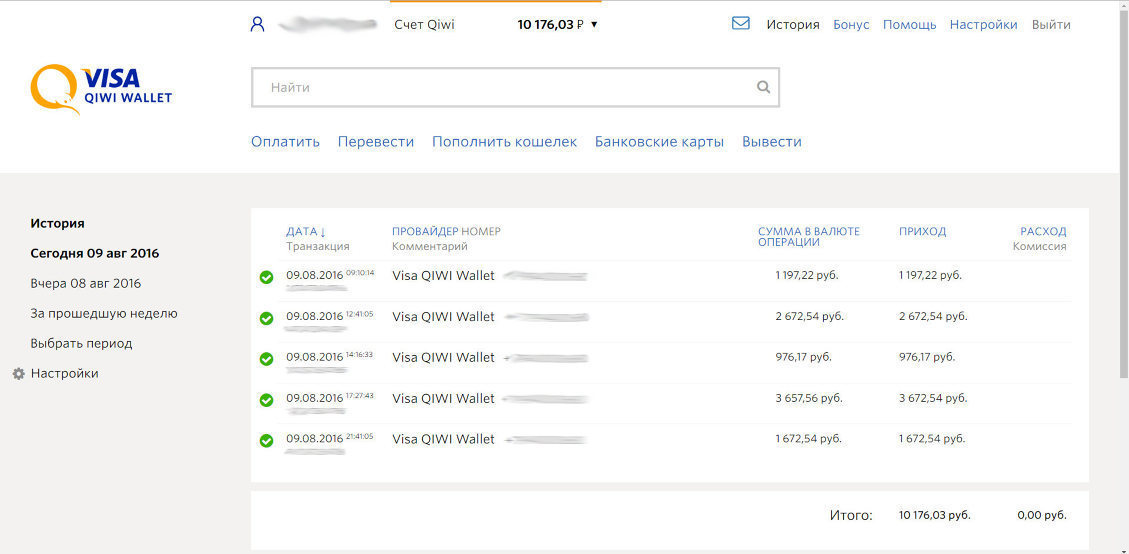Screen dimensions: 1129x554
Task: Click the 3 657,56 руб. operation amount
Action: click(x=809, y=398)
